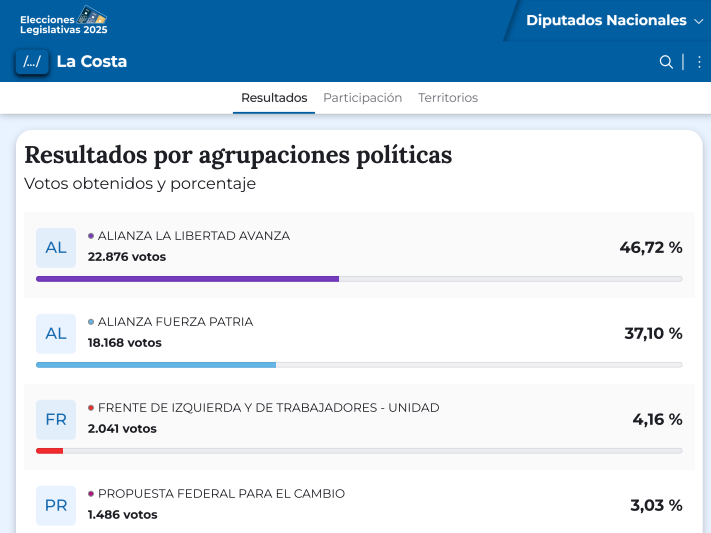The height and width of the screenshot is (533, 711).
Task: Click the red Frente de Izquierda progress bar
Action: coord(50,451)
